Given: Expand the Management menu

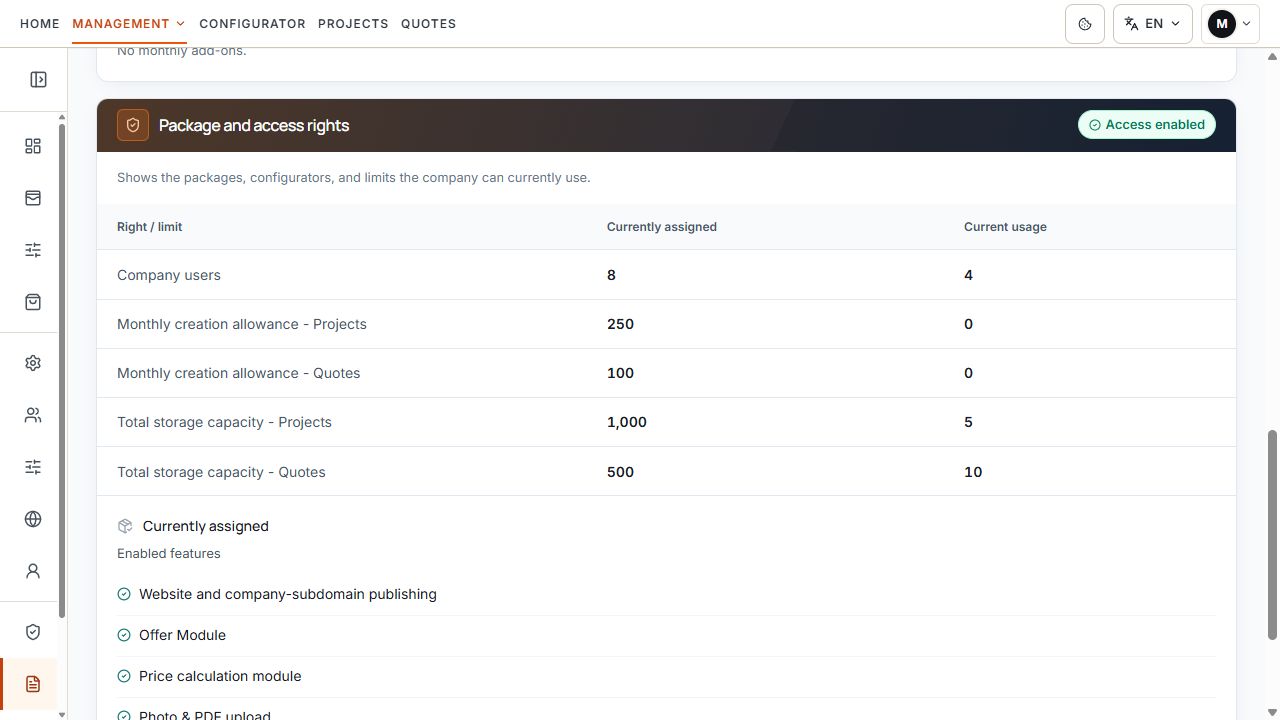Looking at the screenshot, I should (x=129, y=23).
